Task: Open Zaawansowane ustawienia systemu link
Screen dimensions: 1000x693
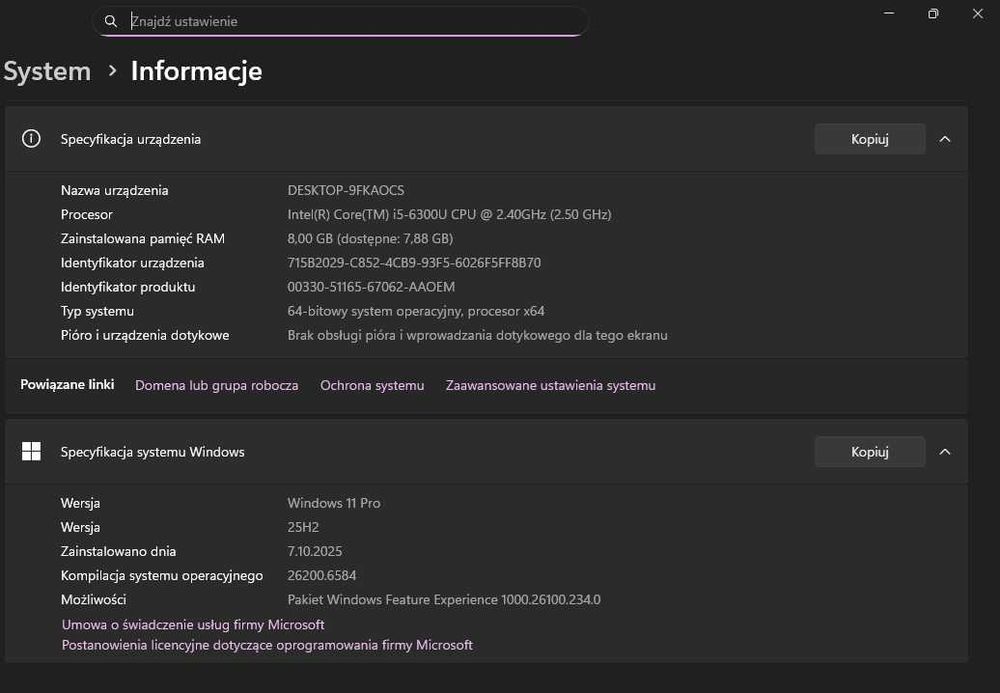Action: click(550, 385)
